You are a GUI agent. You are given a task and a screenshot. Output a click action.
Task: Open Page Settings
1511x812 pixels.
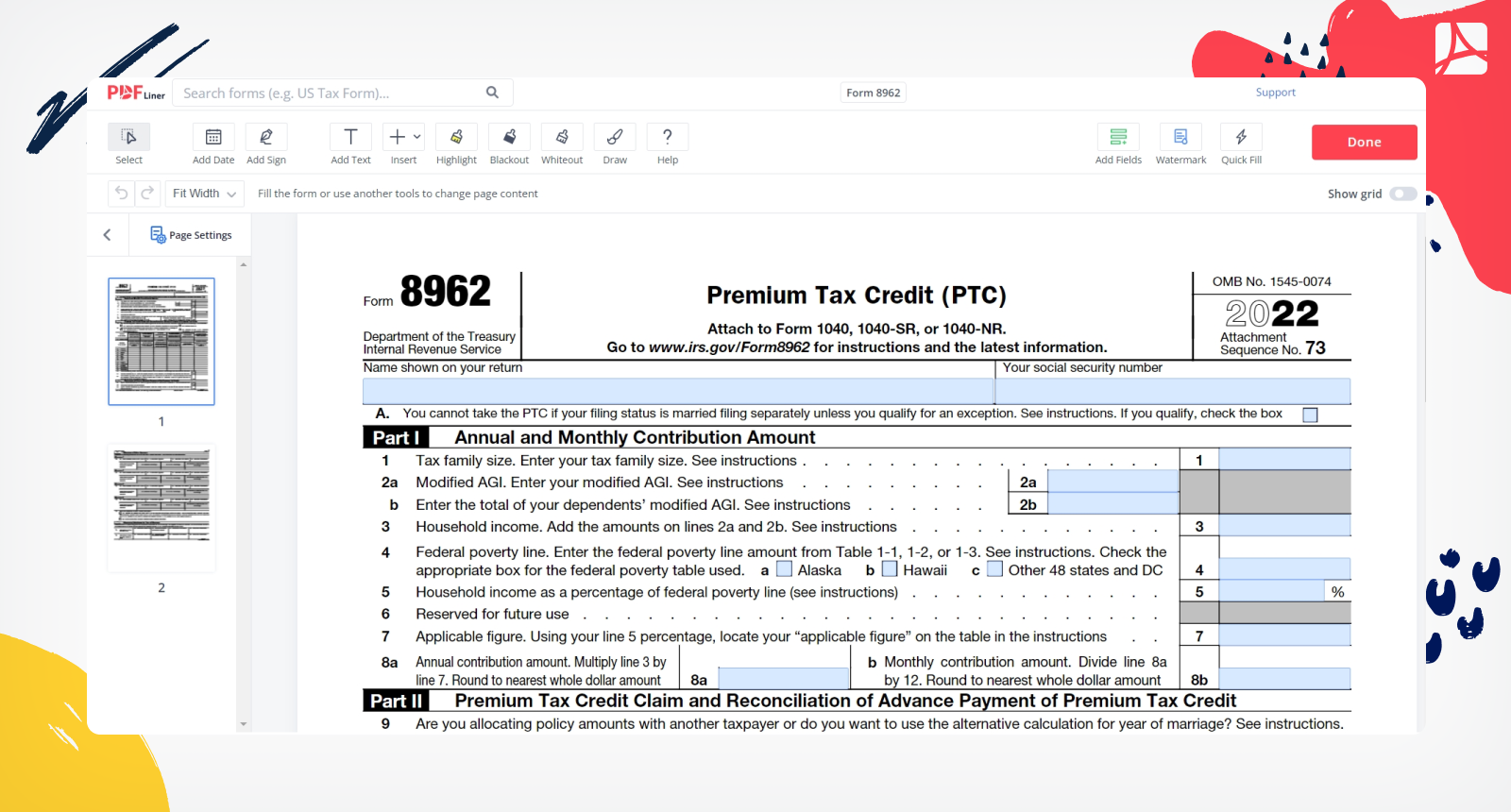pos(191,235)
